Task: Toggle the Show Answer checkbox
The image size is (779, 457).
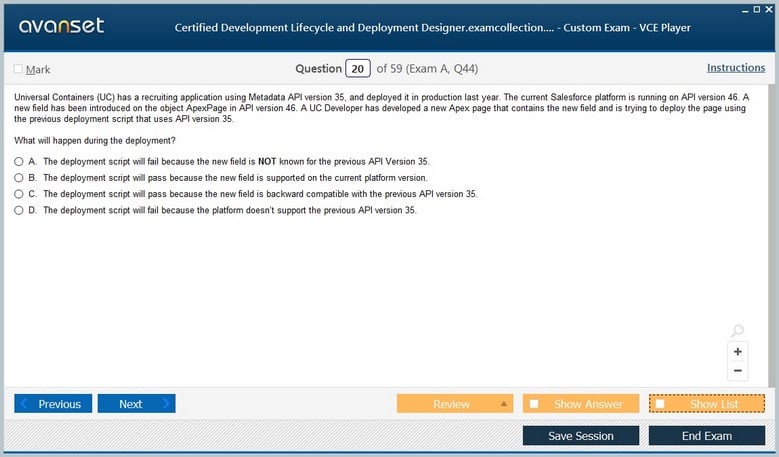Action: click(534, 404)
